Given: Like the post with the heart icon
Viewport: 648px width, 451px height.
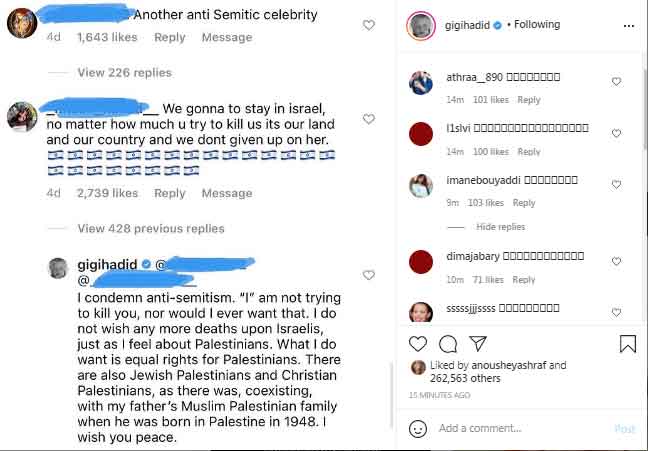Looking at the screenshot, I should click(x=420, y=344).
